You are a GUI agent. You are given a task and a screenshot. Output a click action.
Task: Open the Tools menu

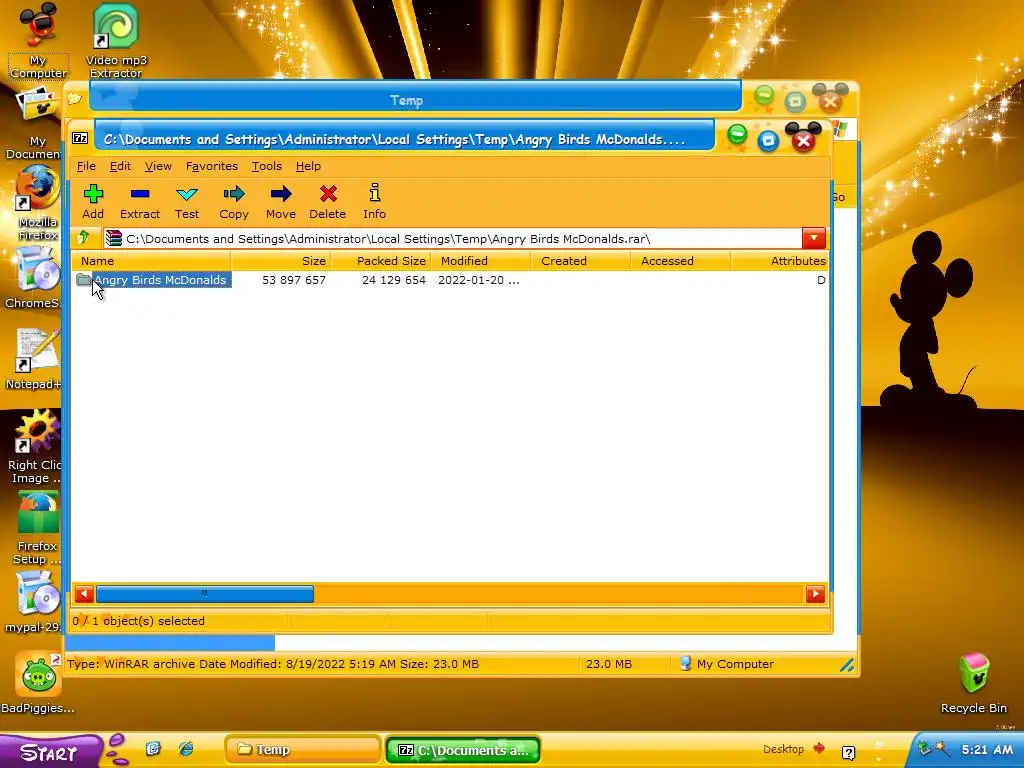pos(266,166)
